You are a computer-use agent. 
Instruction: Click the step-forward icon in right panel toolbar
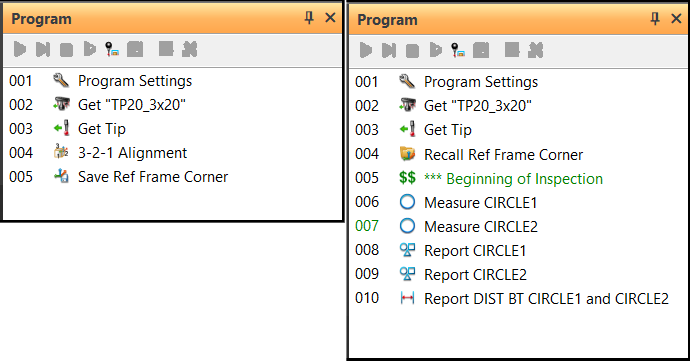click(389, 50)
